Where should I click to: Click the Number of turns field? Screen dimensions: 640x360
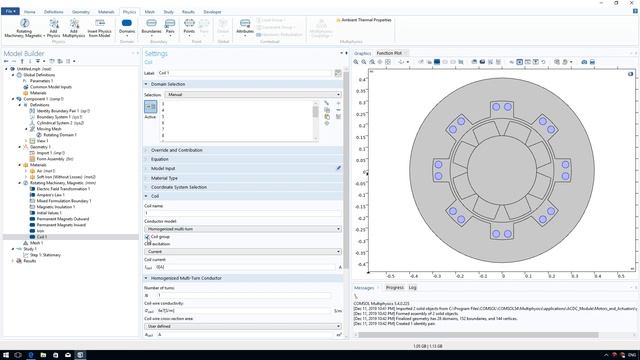(x=243, y=295)
